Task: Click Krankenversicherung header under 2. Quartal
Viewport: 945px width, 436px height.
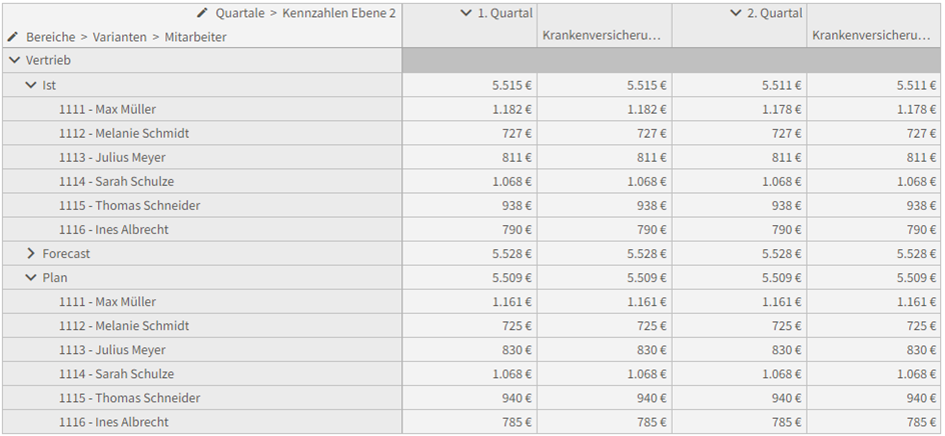Action: (x=871, y=36)
